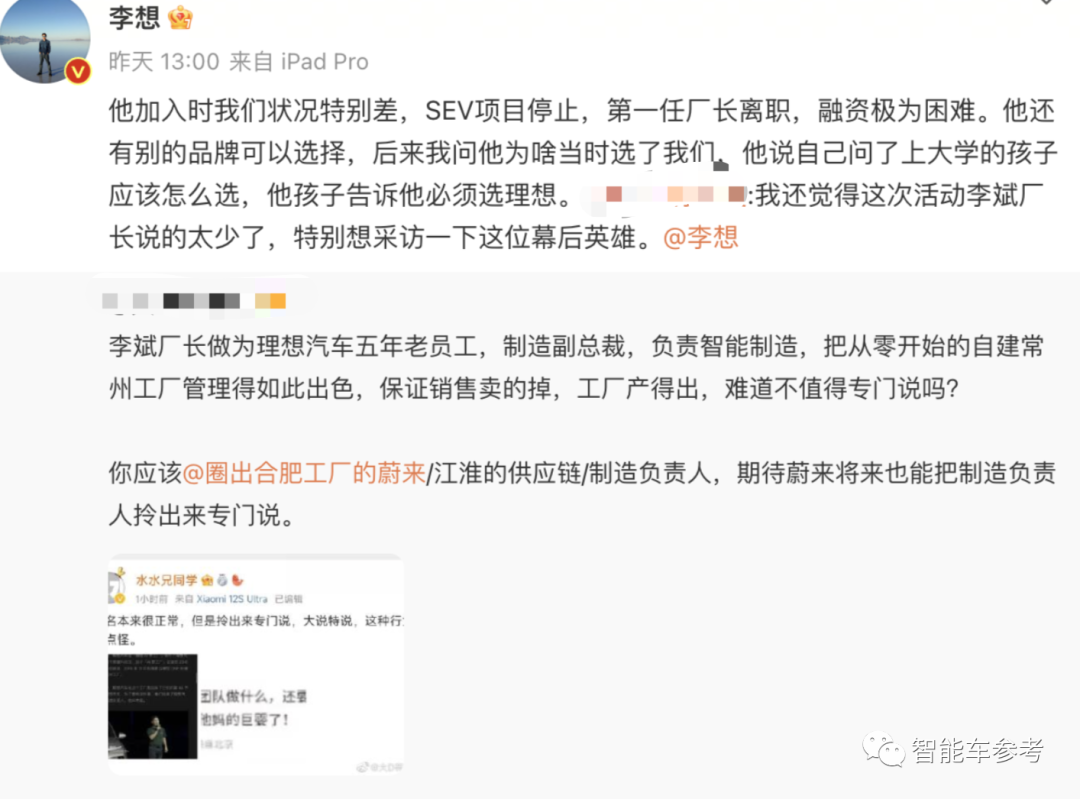This screenshot has height=799, width=1080.
Task: Click 水水兄同学 username inside embedded image
Action: (166, 581)
